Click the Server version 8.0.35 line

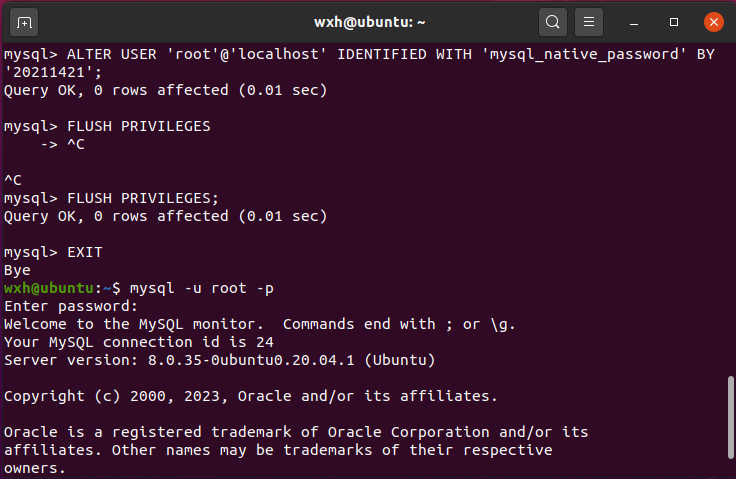219,360
